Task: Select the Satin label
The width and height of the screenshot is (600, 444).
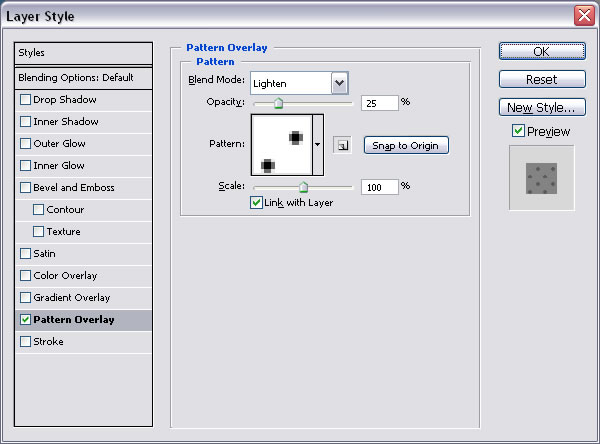Action: coord(44,254)
